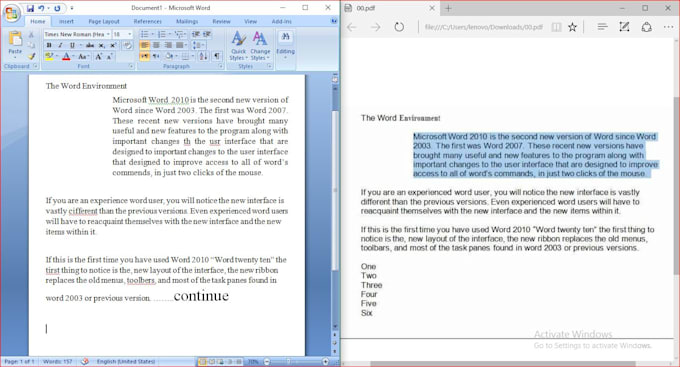Click the red font color button
The image size is (680, 367).
click(x=67, y=56)
